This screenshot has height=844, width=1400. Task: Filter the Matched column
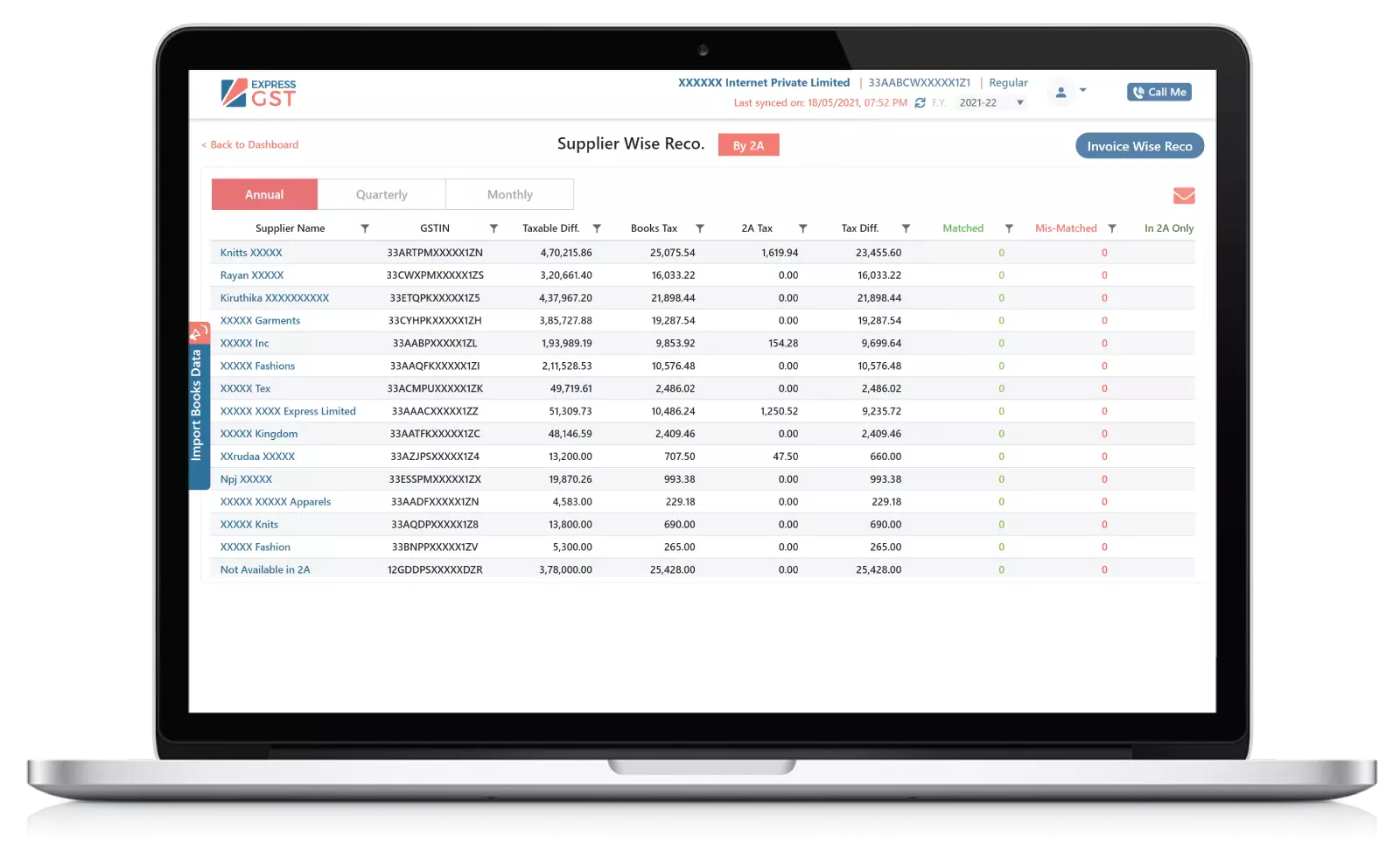[x=1009, y=228]
